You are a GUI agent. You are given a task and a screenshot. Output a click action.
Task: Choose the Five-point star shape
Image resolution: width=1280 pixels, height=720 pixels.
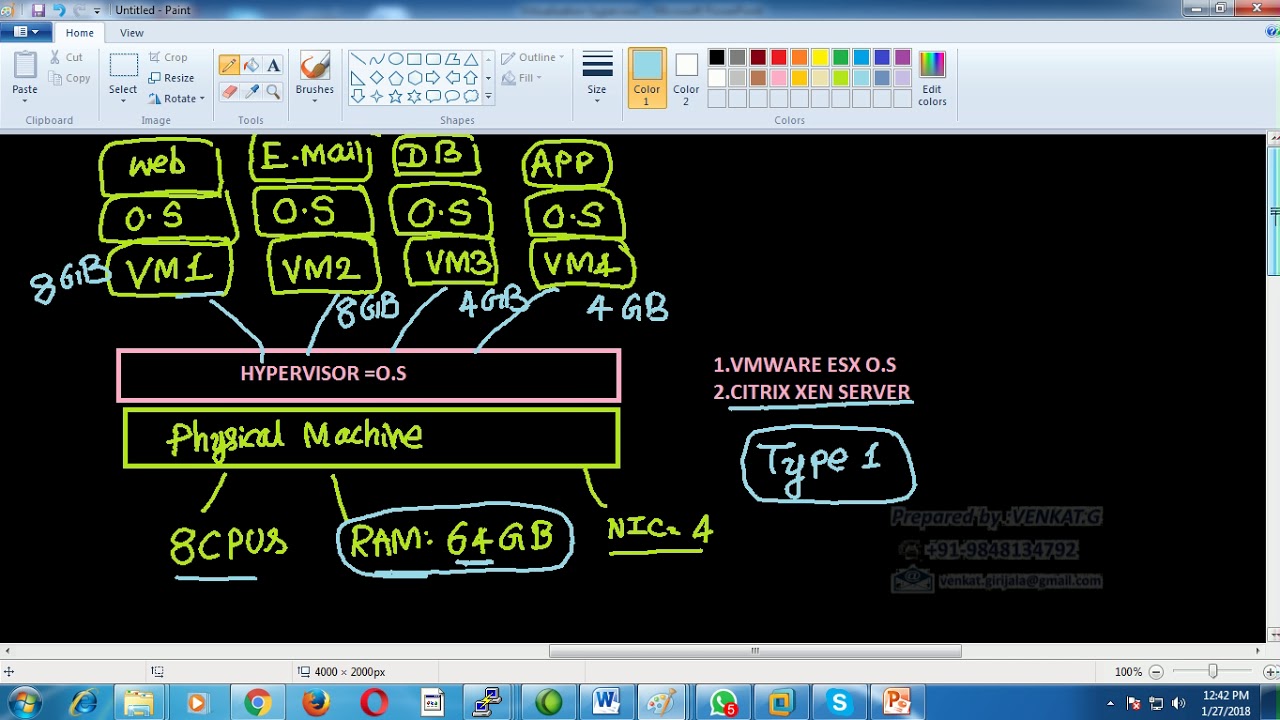click(x=395, y=97)
